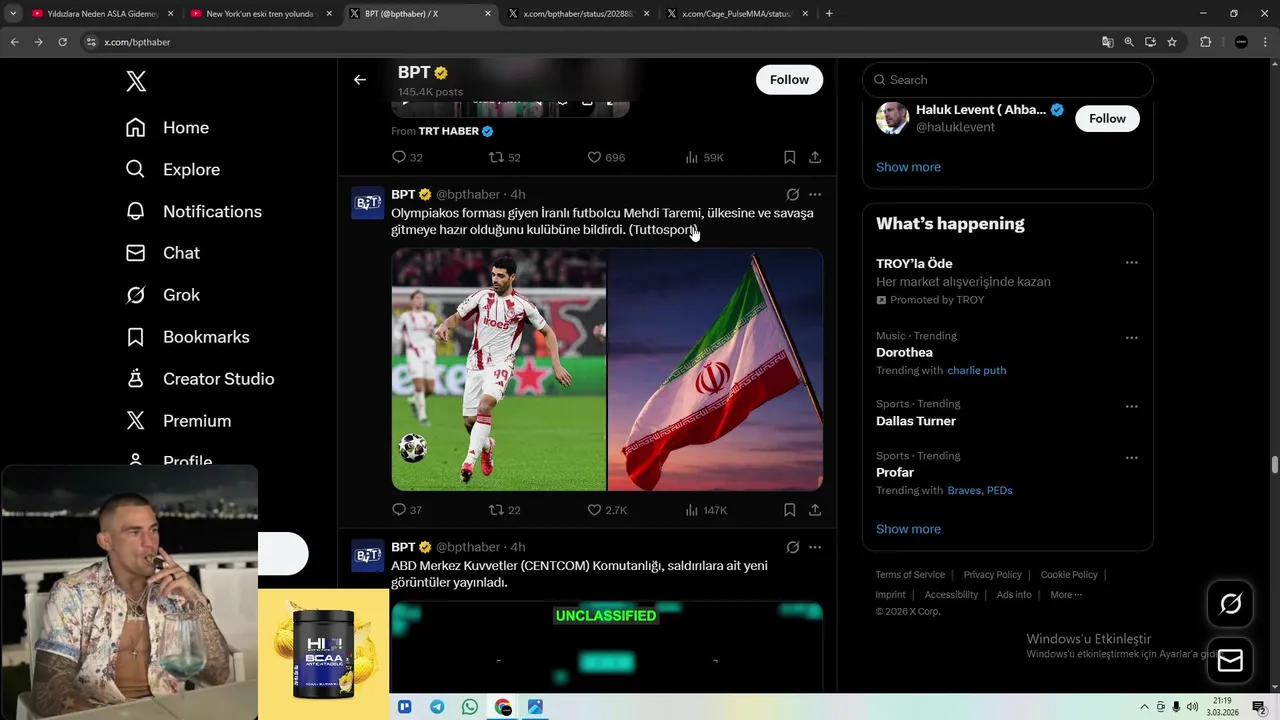Open the Iranian flag photo
1280x720 pixels.
[716, 370]
